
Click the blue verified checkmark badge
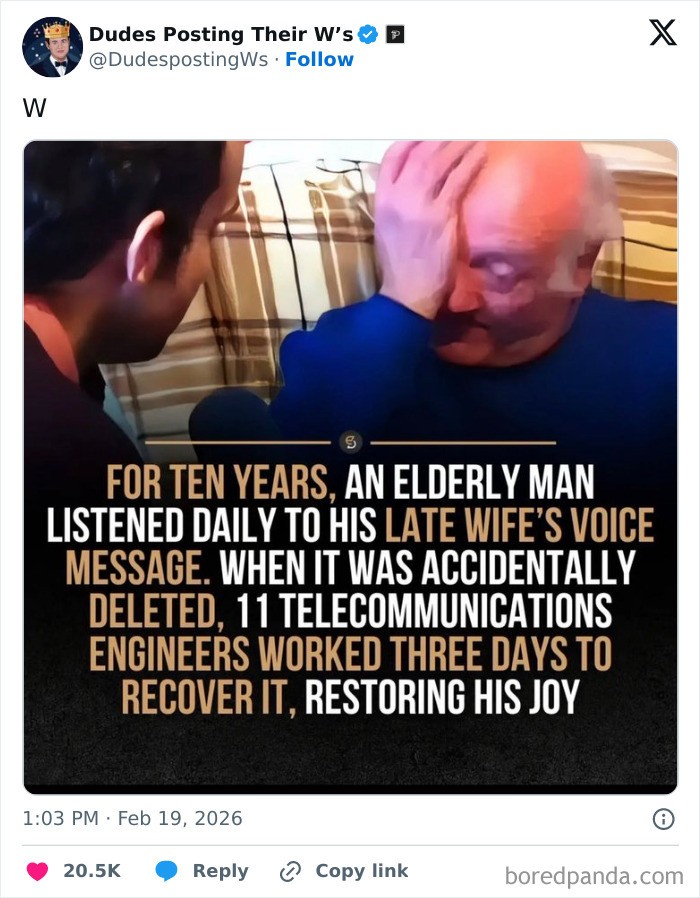tap(368, 35)
